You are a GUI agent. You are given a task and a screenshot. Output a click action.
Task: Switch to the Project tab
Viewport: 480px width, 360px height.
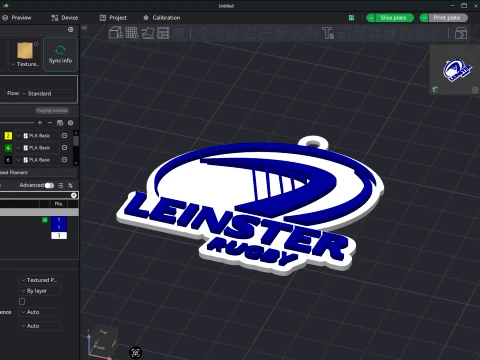(113, 18)
